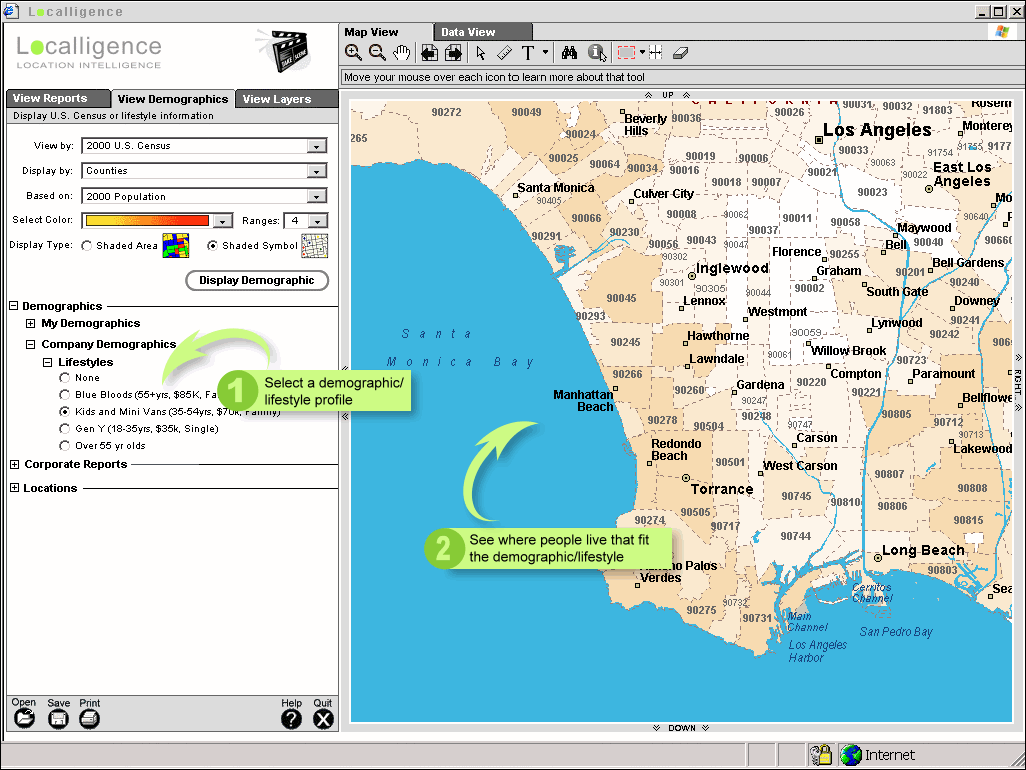Select the Text label tool
Viewport: 1026px width, 770px height.
click(x=528, y=53)
